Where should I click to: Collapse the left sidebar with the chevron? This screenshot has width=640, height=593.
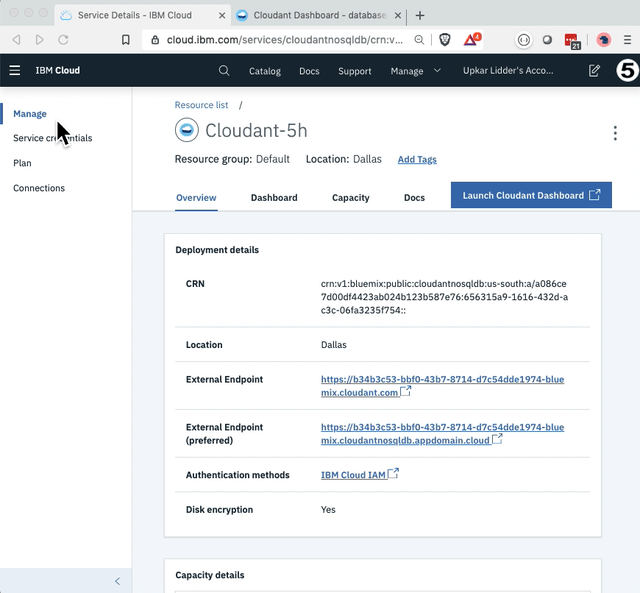[x=118, y=581]
